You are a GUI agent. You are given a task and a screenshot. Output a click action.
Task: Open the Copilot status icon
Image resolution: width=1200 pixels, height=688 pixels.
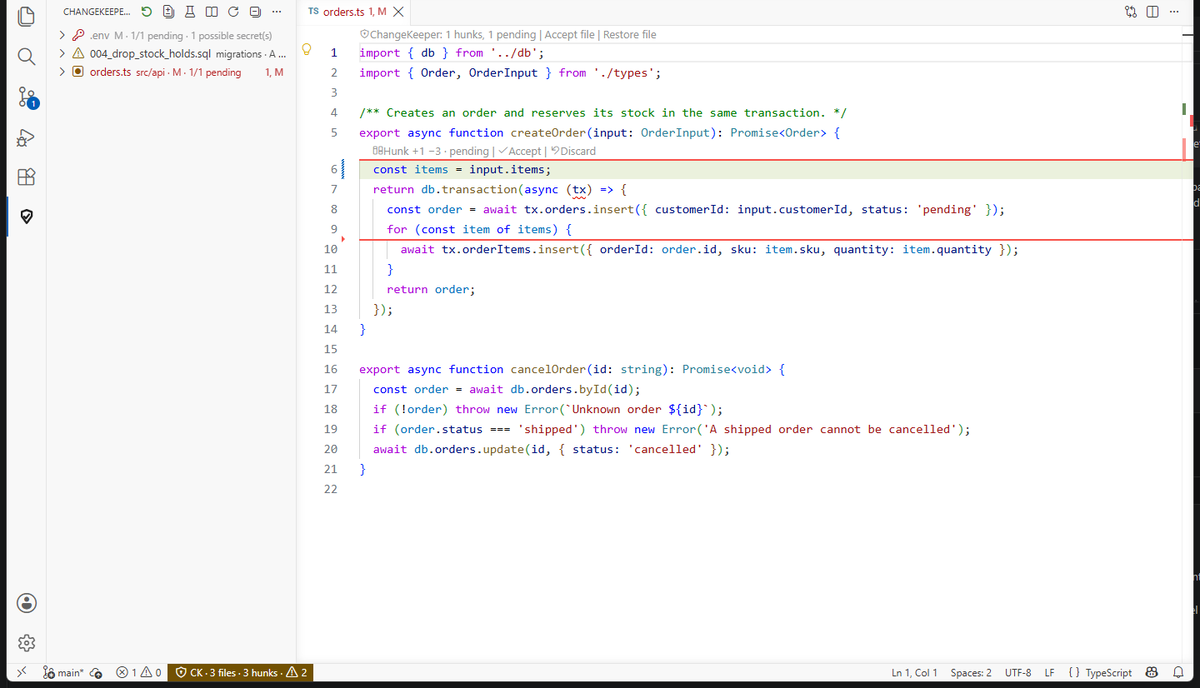pyautogui.click(x=1151, y=673)
